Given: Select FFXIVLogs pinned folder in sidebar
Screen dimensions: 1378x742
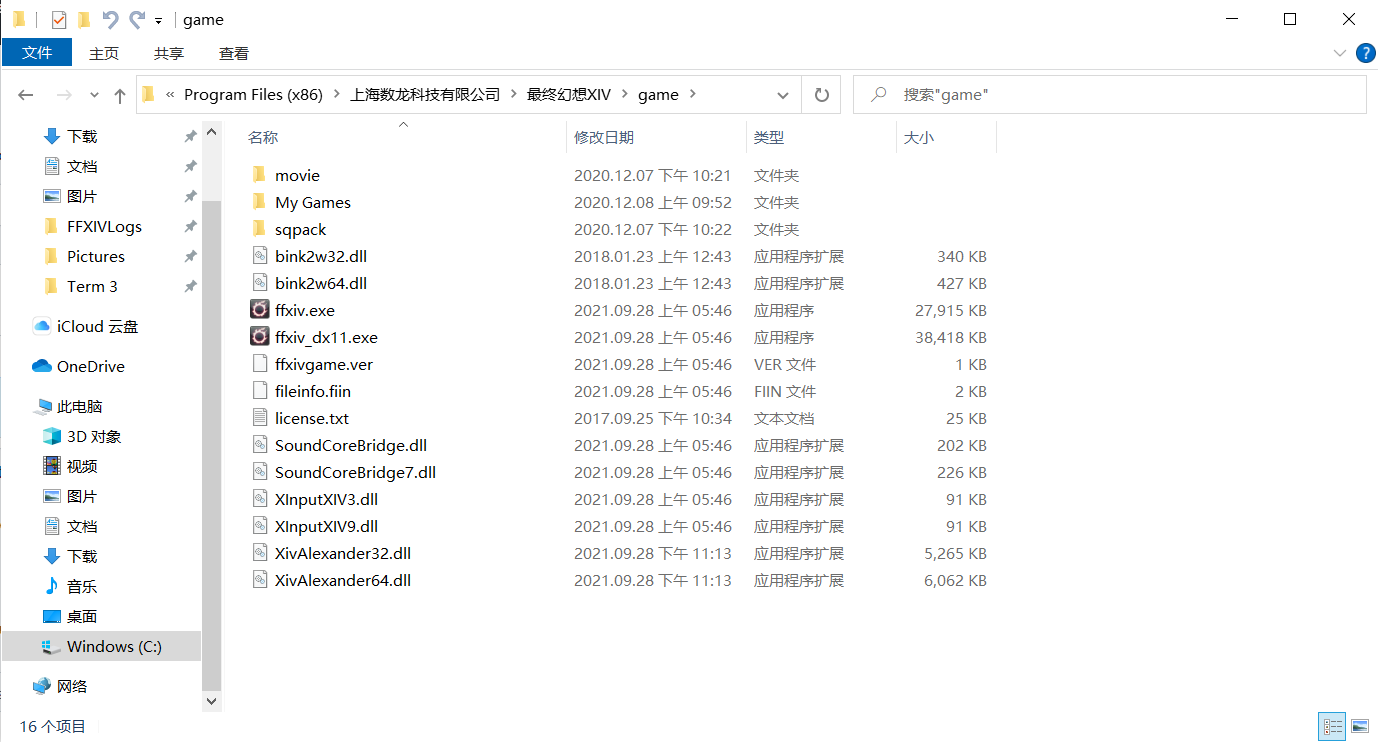Looking at the screenshot, I should (x=104, y=226).
